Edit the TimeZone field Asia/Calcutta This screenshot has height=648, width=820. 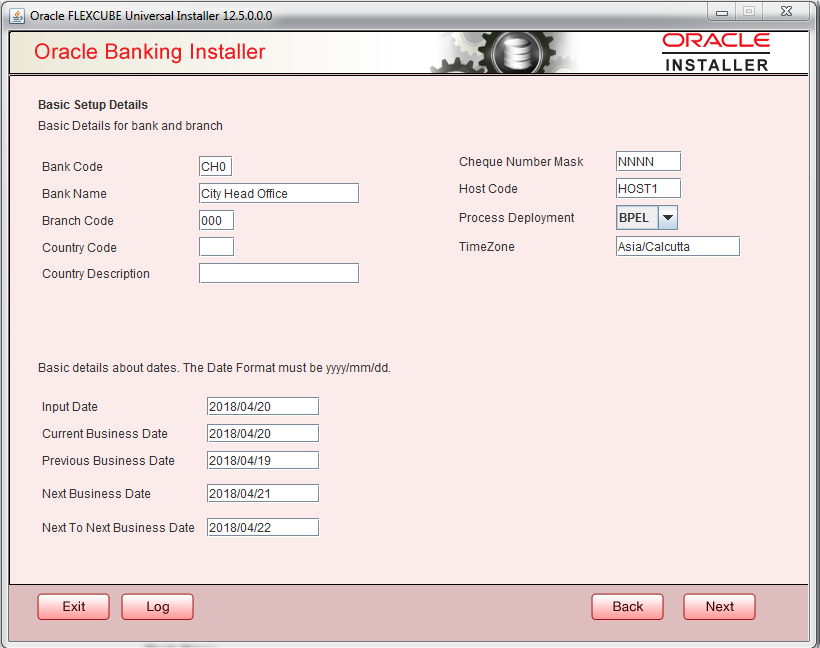677,246
